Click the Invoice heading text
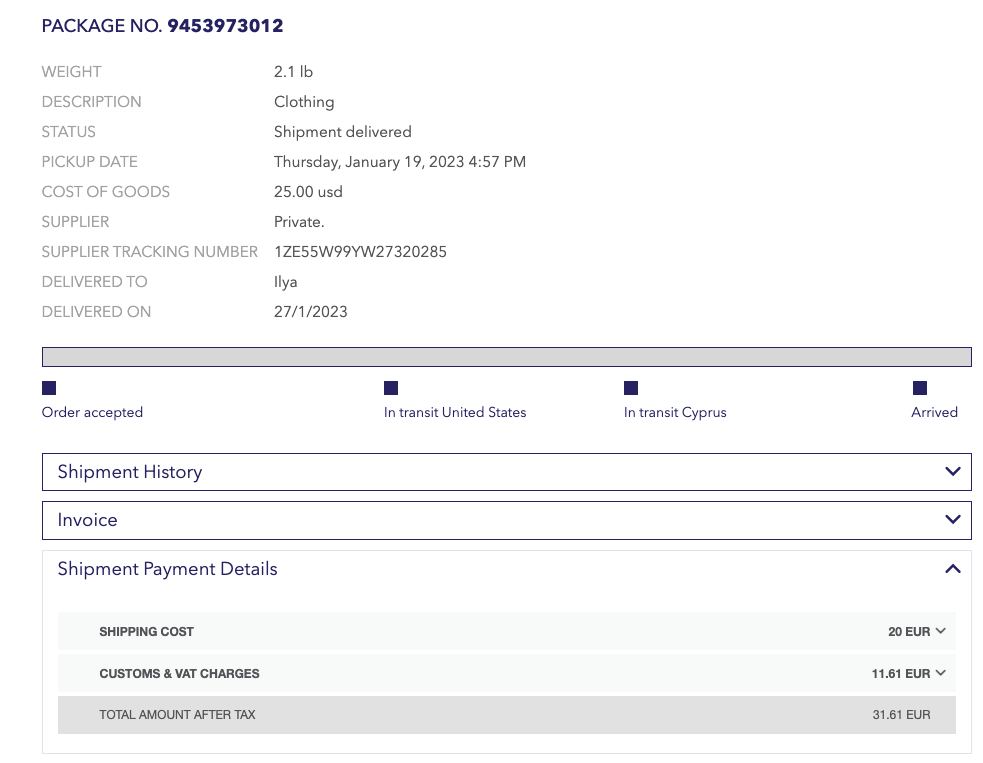 pyautogui.click(x=88, y=520)
